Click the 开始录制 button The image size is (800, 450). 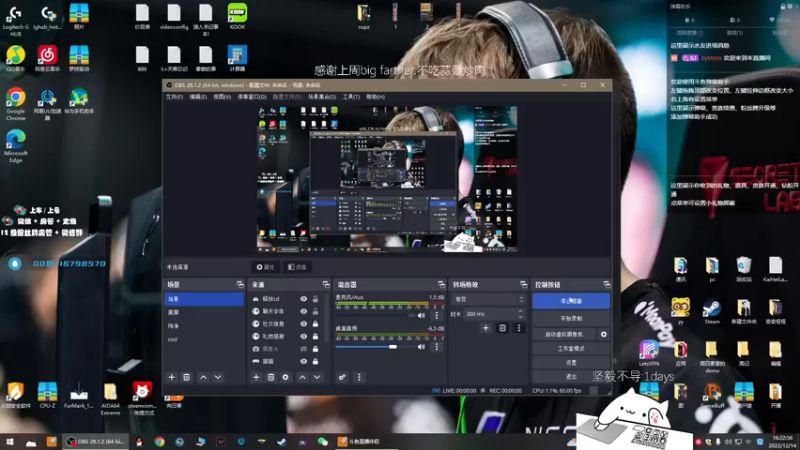[571, 318]
